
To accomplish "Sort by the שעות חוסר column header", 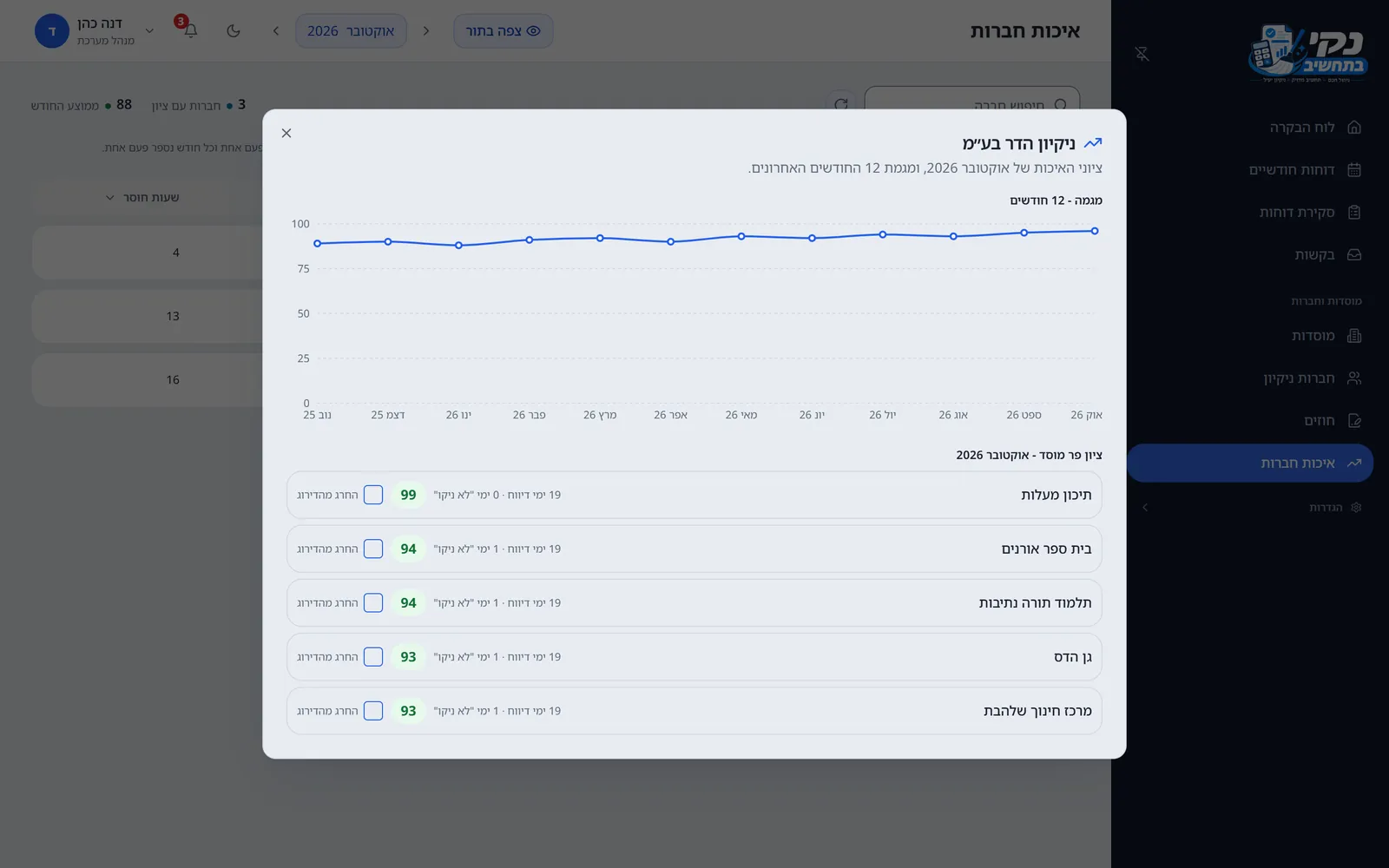I will point(142,198).
